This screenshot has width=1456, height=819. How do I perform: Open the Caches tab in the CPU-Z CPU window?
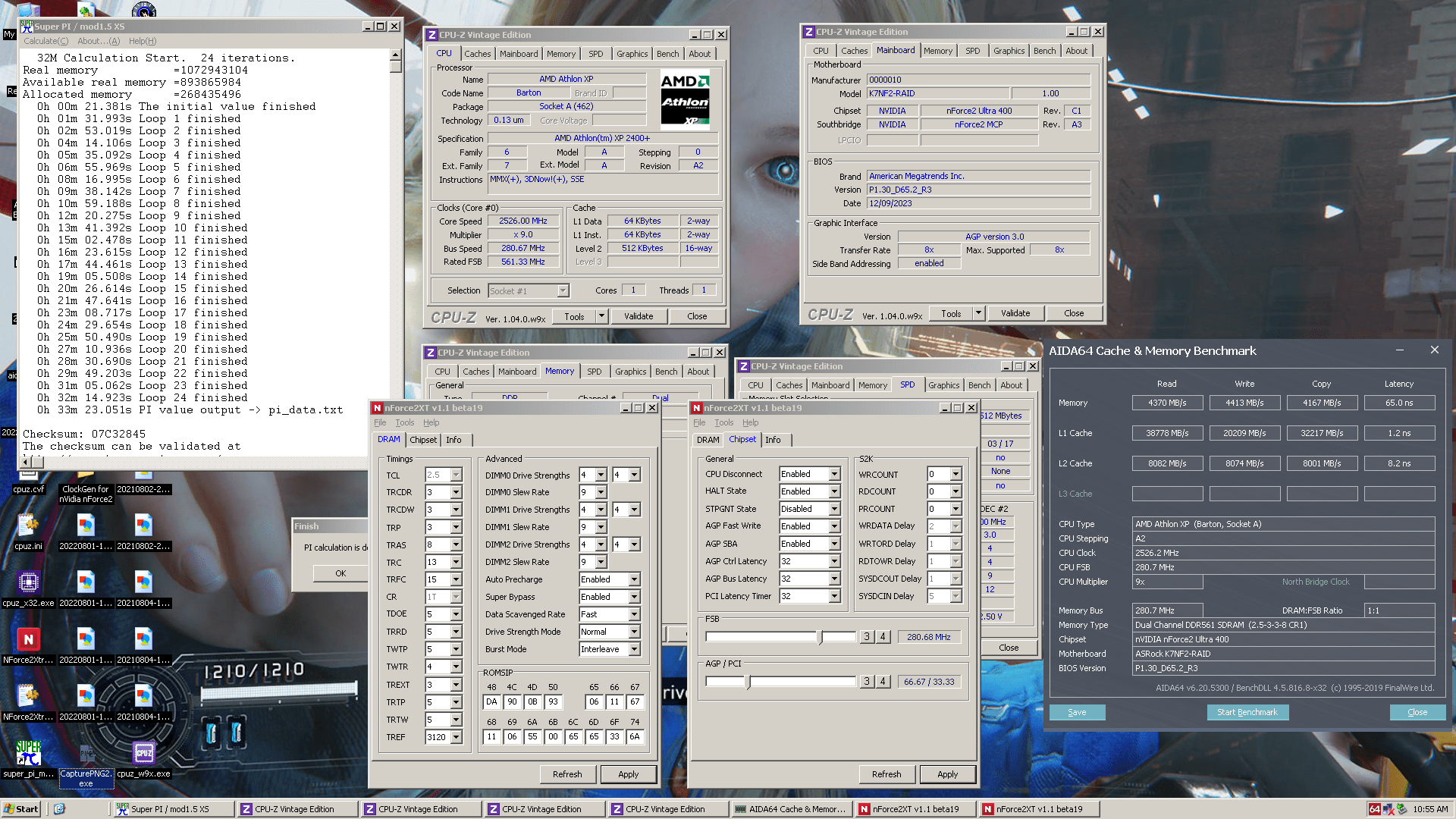[x=477, y=54]
